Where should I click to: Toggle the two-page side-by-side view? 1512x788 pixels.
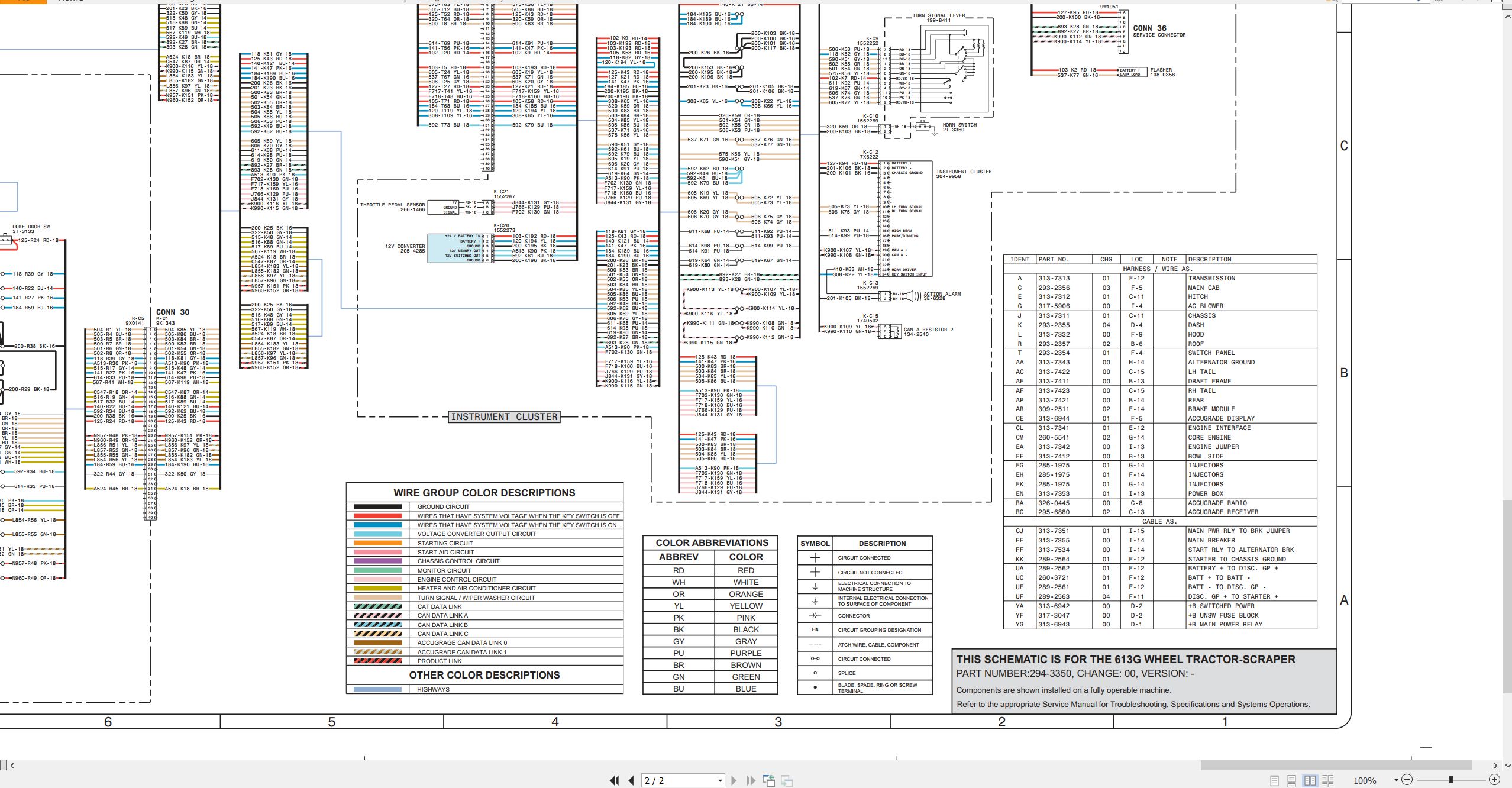(x=1310, y=780)
